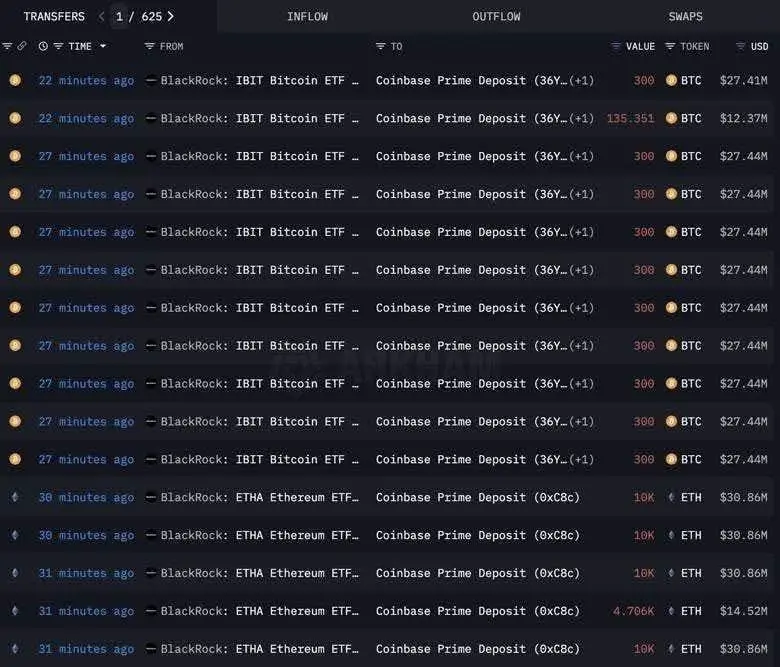The width and height of the screenshot is (780, 667).
Task: Click the 4.706K ETH value
Action: point(634,611)
